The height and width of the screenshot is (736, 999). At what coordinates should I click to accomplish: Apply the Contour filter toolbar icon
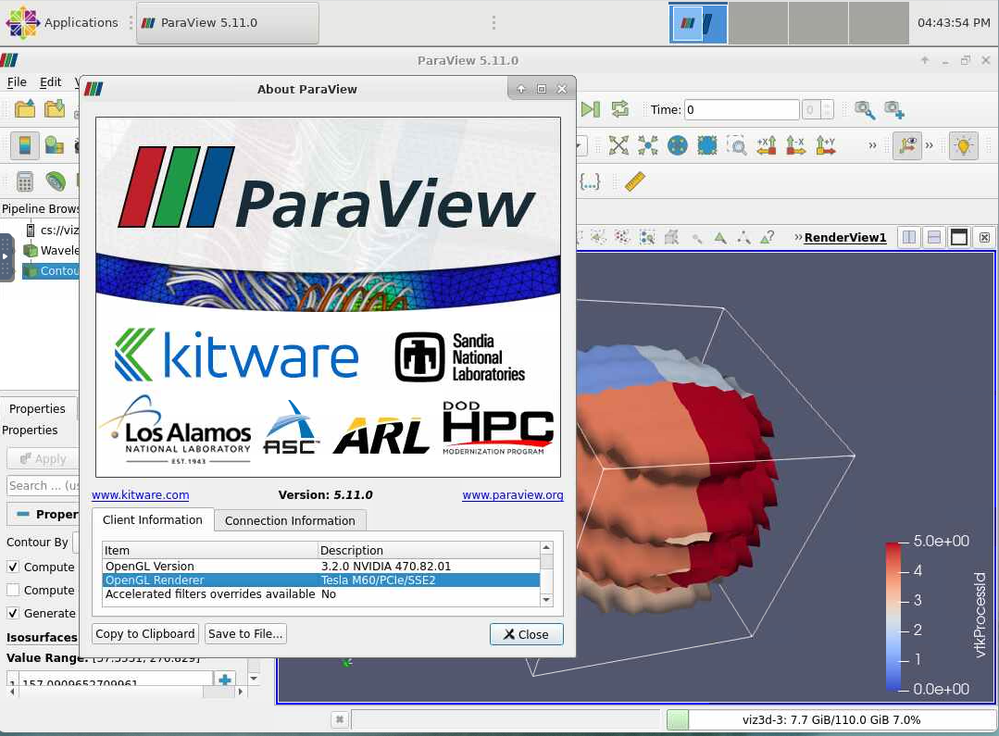click(x=56, y=182)
